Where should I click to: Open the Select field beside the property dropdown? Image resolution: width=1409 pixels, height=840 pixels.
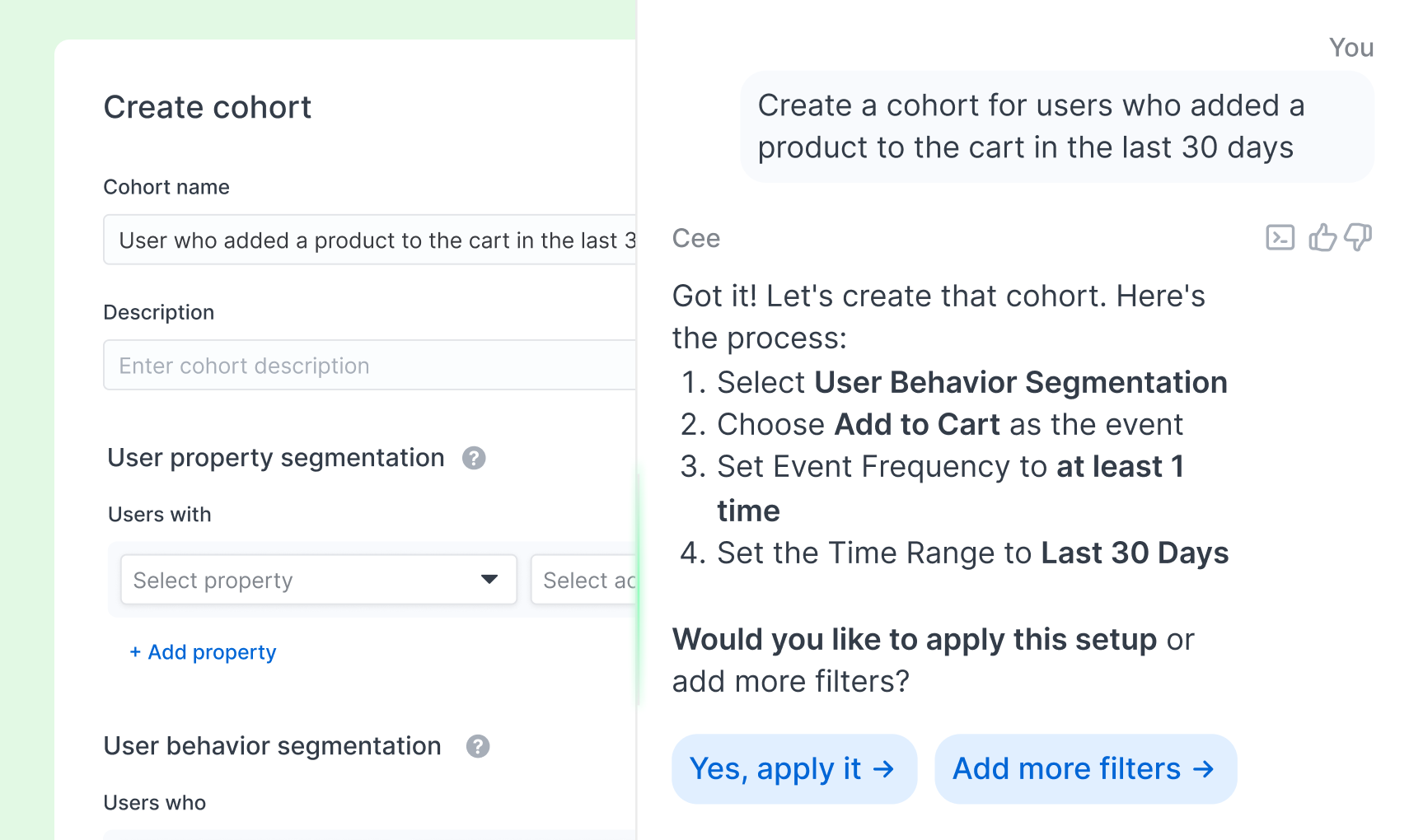pos(585,580)
